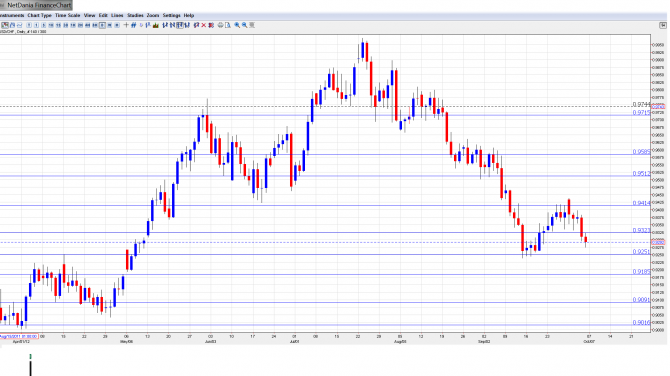The width and height of the screenshot is (670, 376).
Task: Click the corner button above price axis
Action: click(663, 26)
